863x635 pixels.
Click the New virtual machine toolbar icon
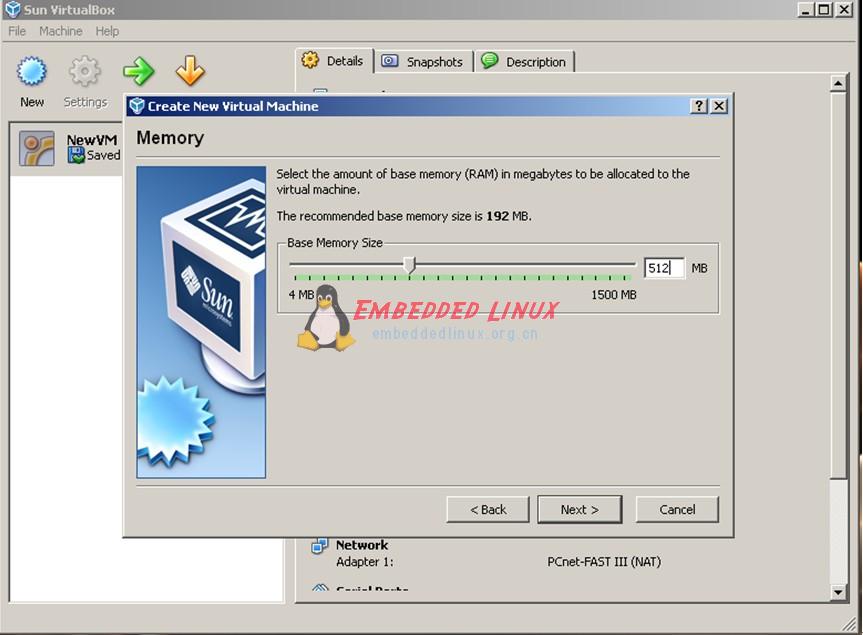click(x=31, y=71)
